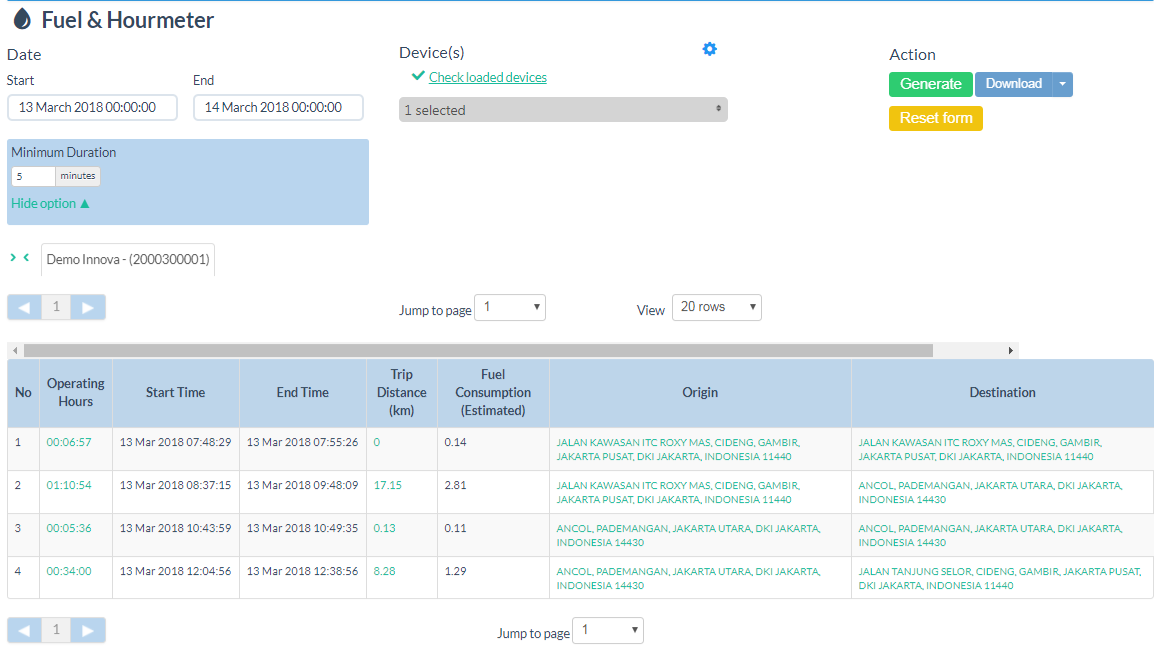The width and height of the screenshot is (1154, 656).
Task: Expand the Download button caret menu
Action: [1062, 84]
